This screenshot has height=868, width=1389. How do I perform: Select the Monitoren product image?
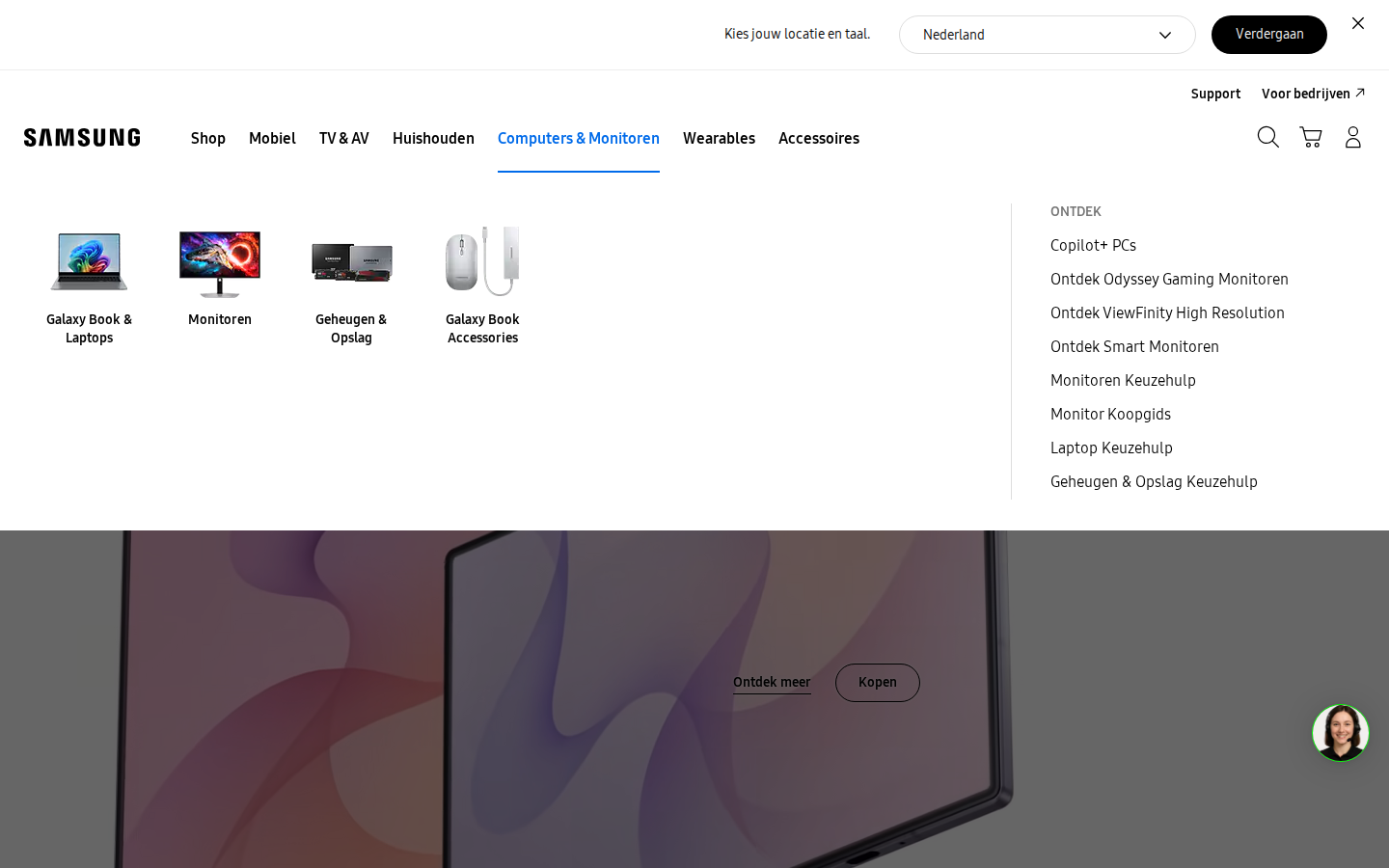pyautogui.click(x=220, y=262)
